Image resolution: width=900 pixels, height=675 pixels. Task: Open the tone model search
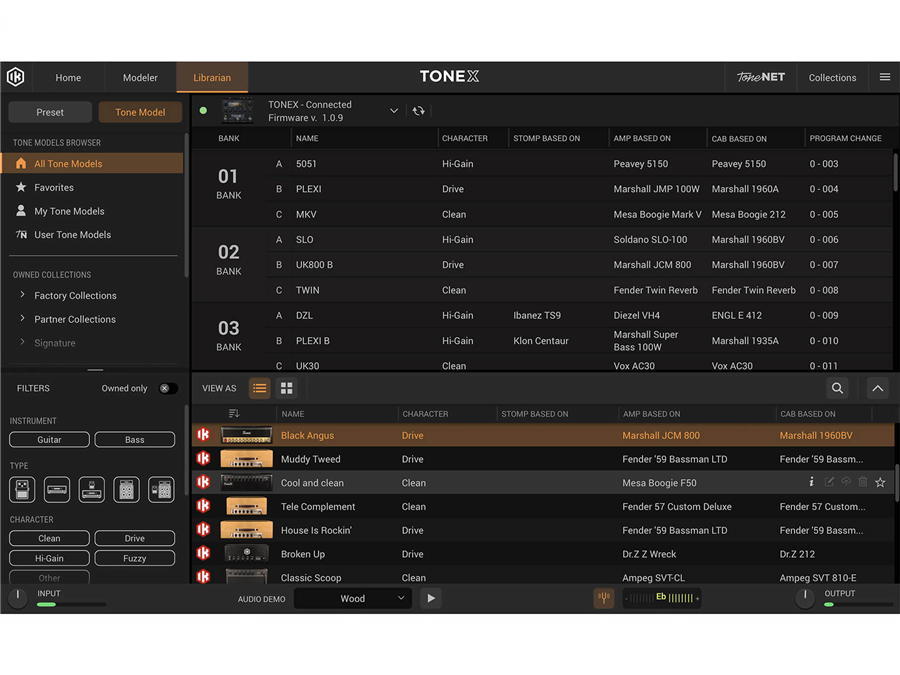(x=837, y=388)
